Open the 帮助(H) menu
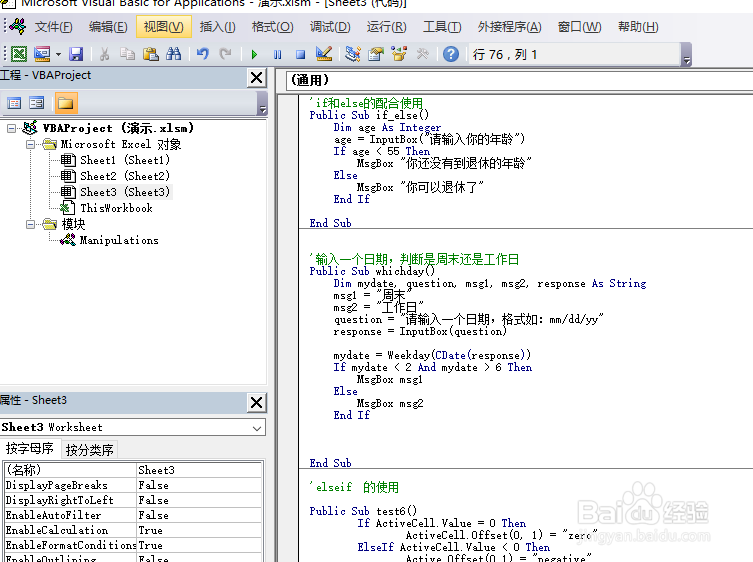Screen dimensions: 753x562 click(638, 27)
